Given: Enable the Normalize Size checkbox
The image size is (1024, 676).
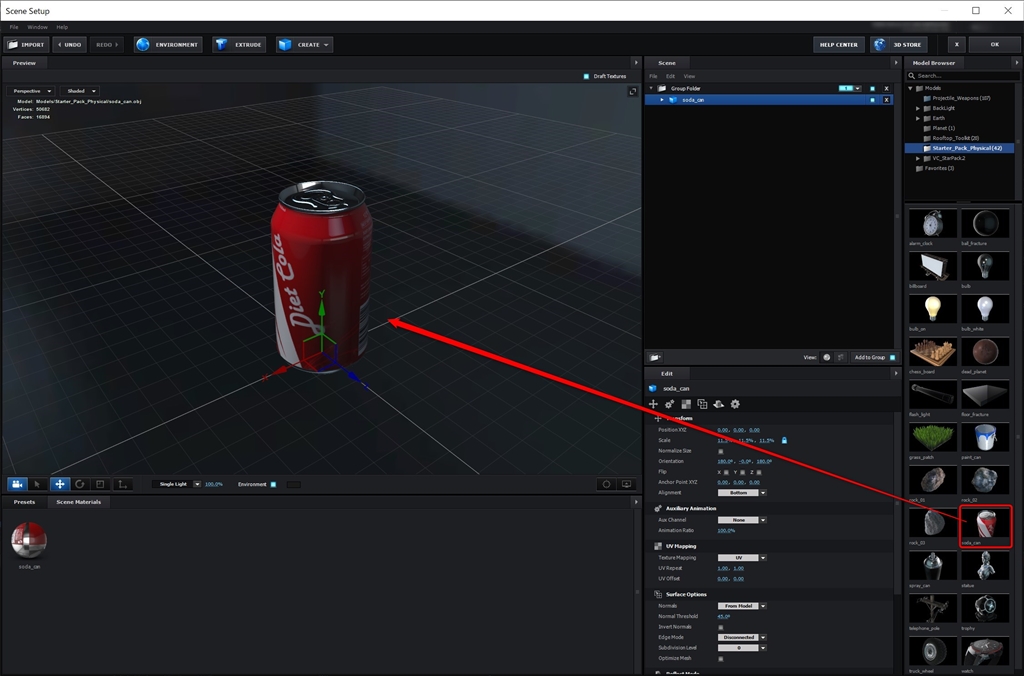Looking at the screenshot, I should click(x=720, y=451).
